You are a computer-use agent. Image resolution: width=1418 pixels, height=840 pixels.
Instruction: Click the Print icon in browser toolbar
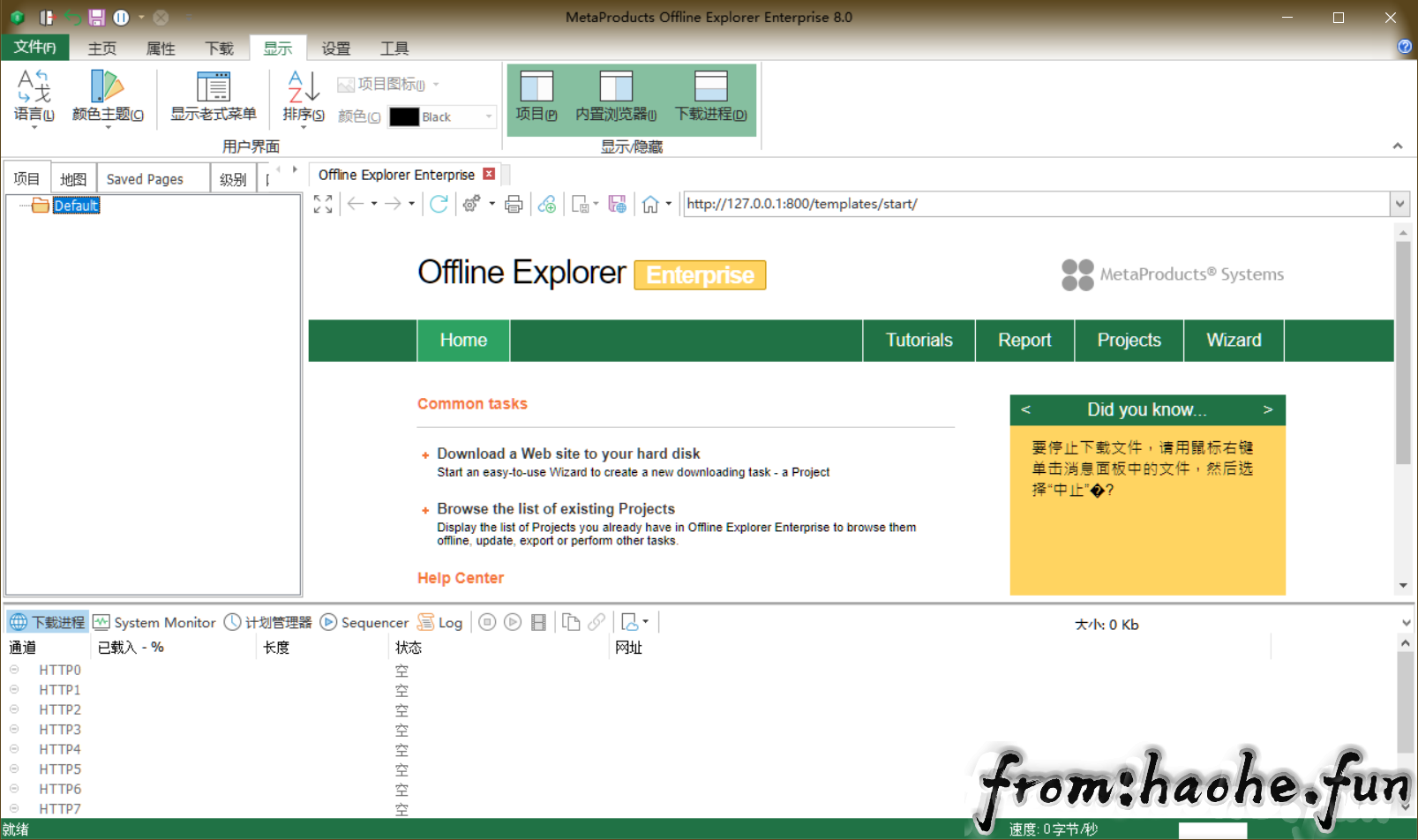pos(514,204)
